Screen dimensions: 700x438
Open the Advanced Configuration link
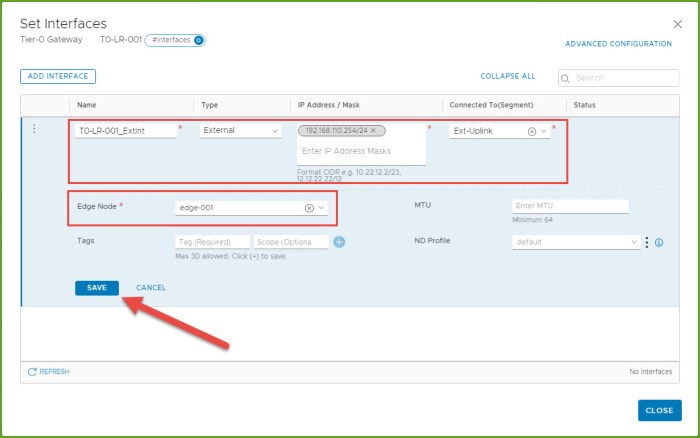click(618, 44)
